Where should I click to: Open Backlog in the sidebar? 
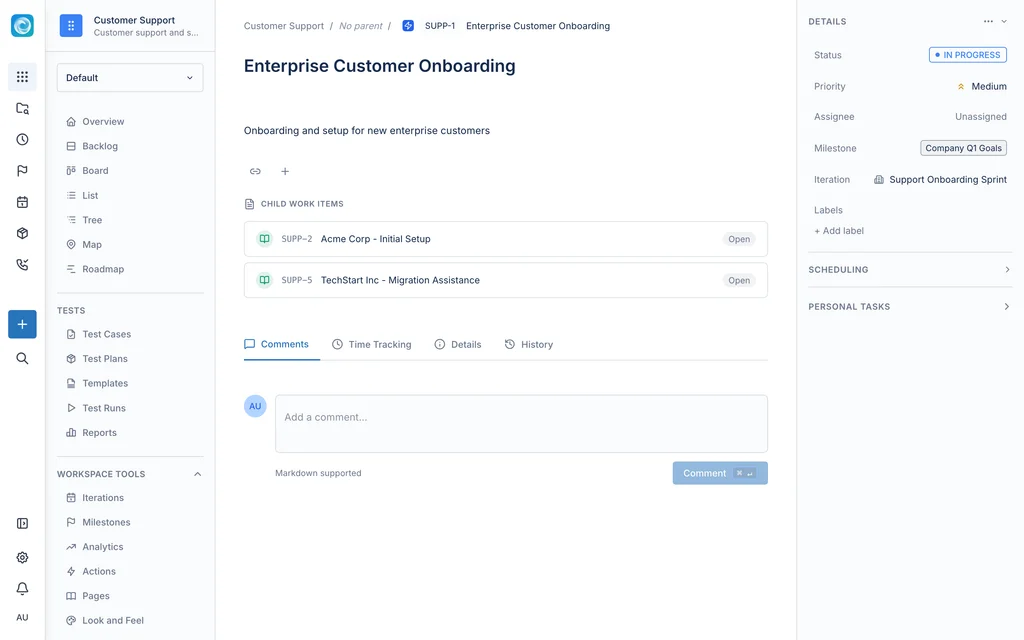coord(99,146)
